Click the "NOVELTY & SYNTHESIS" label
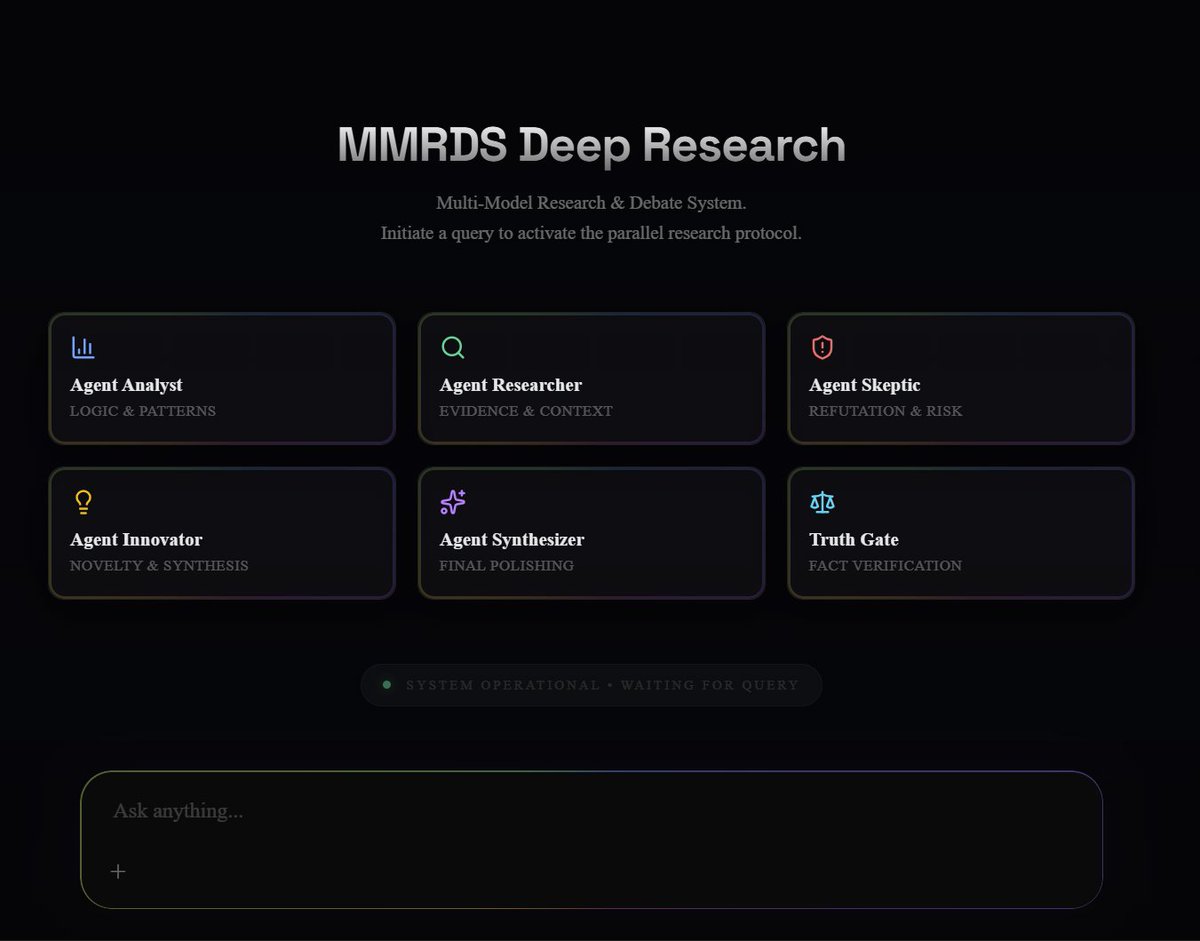This screenshot has height=941, width=1200. [159, 566]
